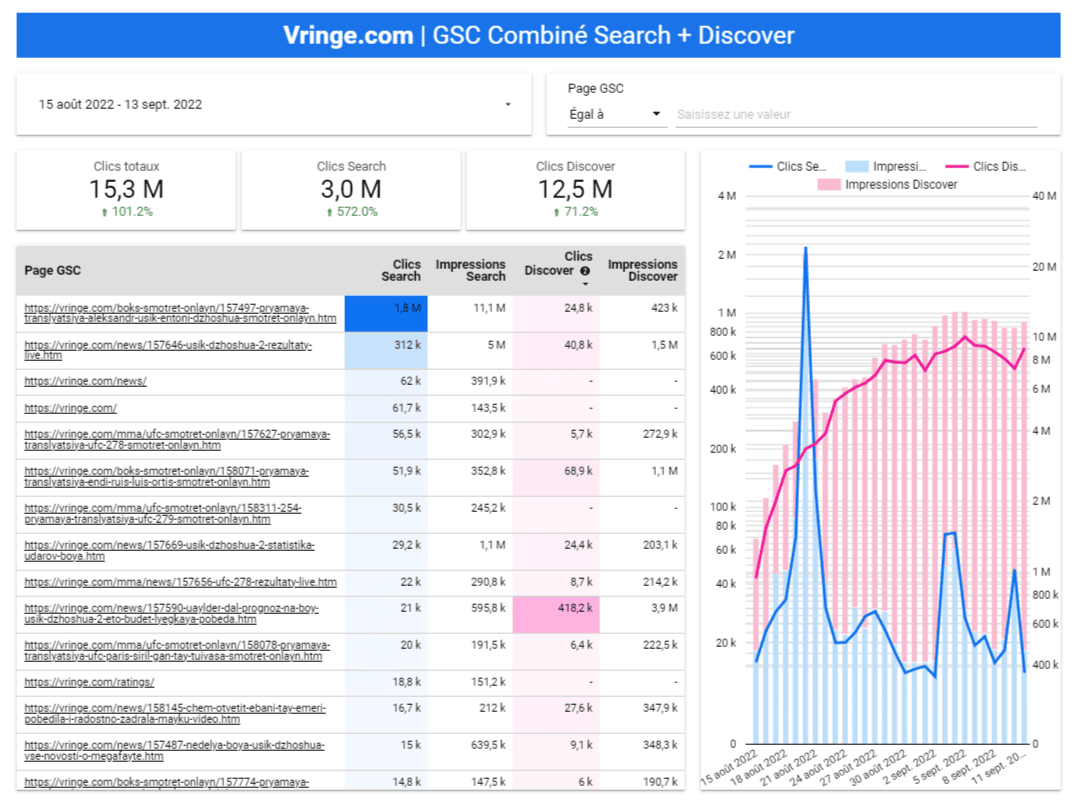
Task: Open the ufc-278 smotret-onlayn 157627 link
Action: coord(177,440)
